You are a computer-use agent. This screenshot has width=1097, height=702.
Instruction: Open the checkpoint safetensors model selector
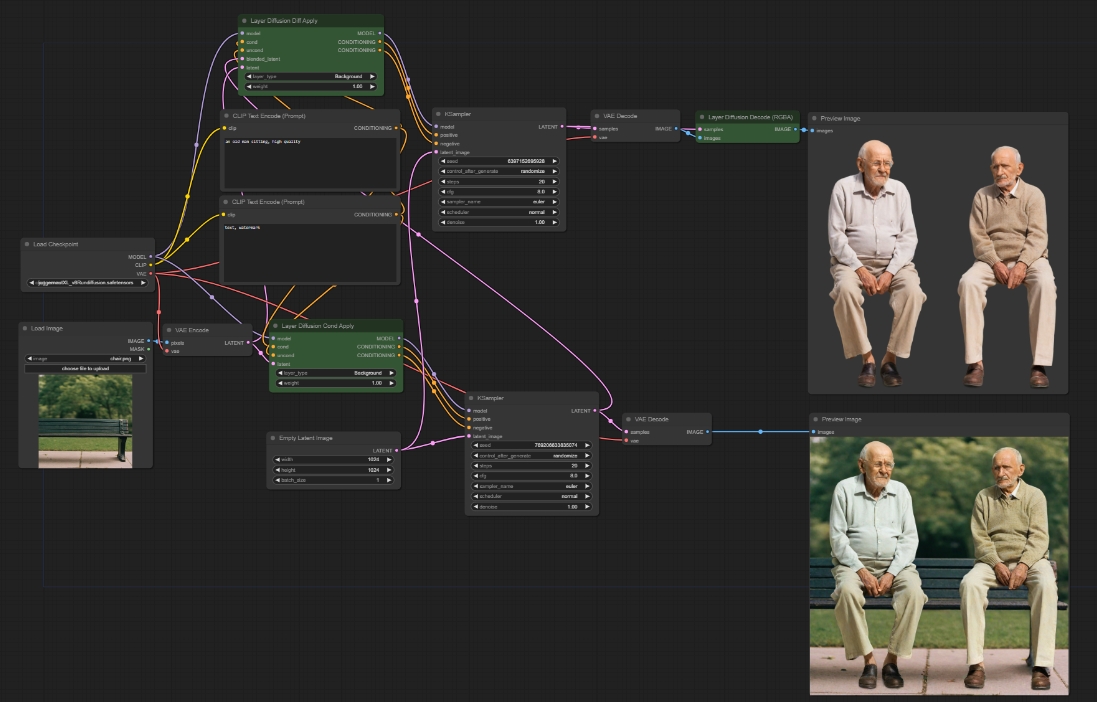click(87, 283)
